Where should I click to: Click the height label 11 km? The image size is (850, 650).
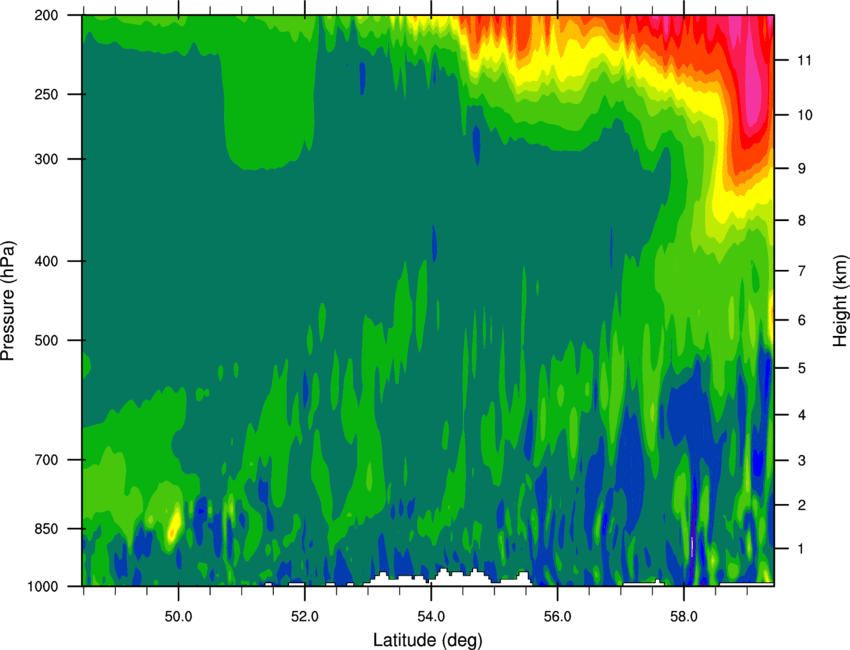point(804,60)
